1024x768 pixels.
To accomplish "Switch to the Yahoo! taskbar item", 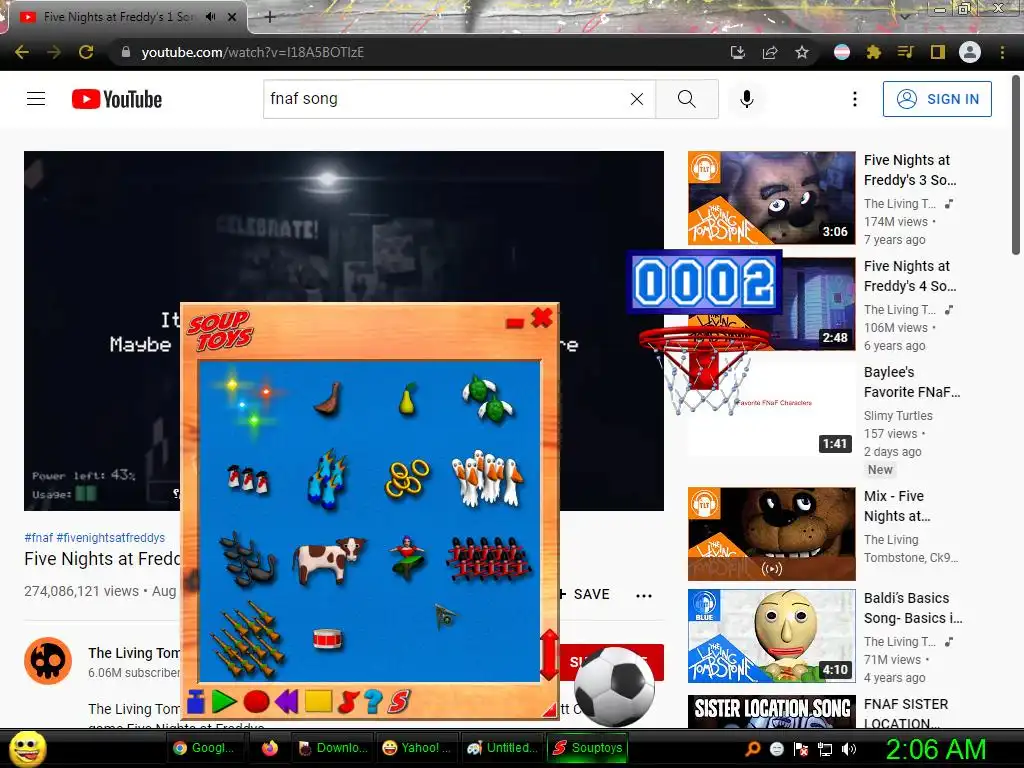I will [416, 748].
